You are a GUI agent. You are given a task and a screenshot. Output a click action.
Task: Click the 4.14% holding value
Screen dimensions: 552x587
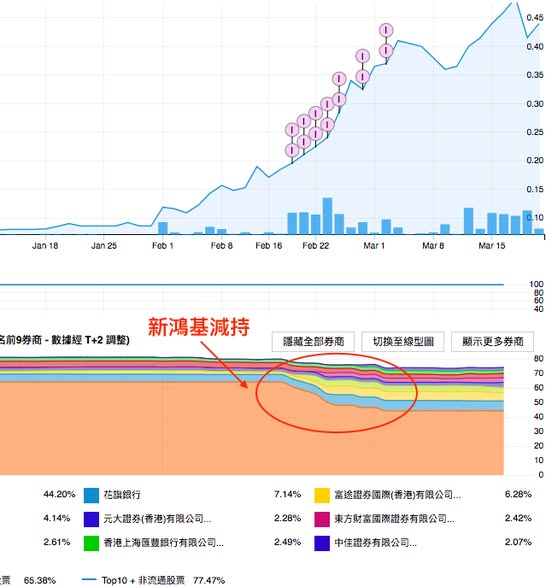click(57, 518)
